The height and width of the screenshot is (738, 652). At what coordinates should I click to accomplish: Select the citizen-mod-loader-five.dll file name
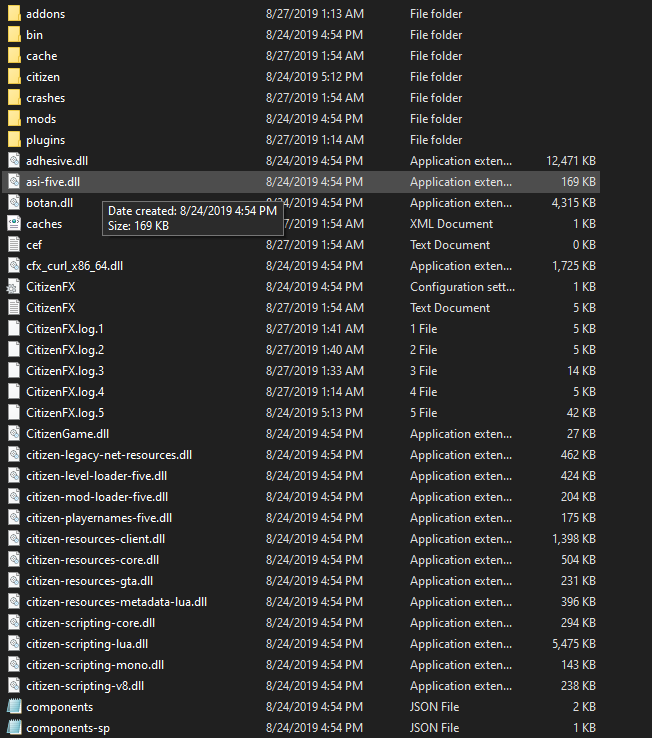97,497
